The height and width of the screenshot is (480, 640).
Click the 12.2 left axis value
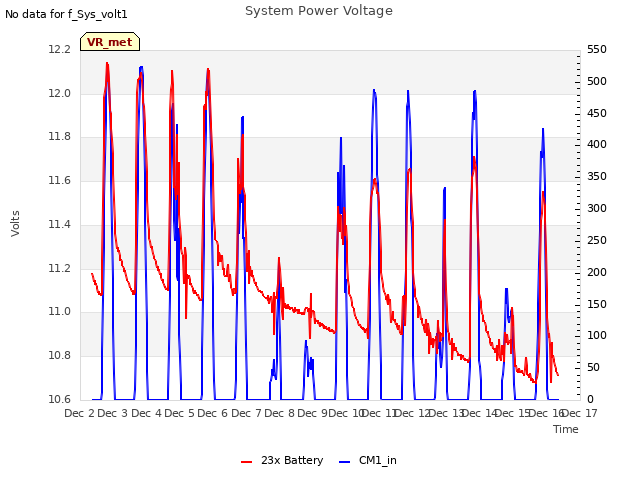(x=60, y=49)
